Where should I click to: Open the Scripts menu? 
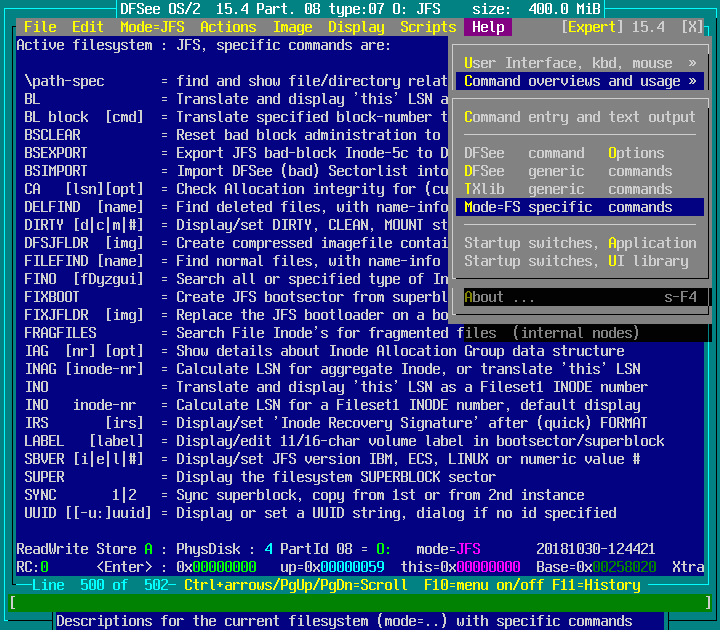click(x=428, y=27)
